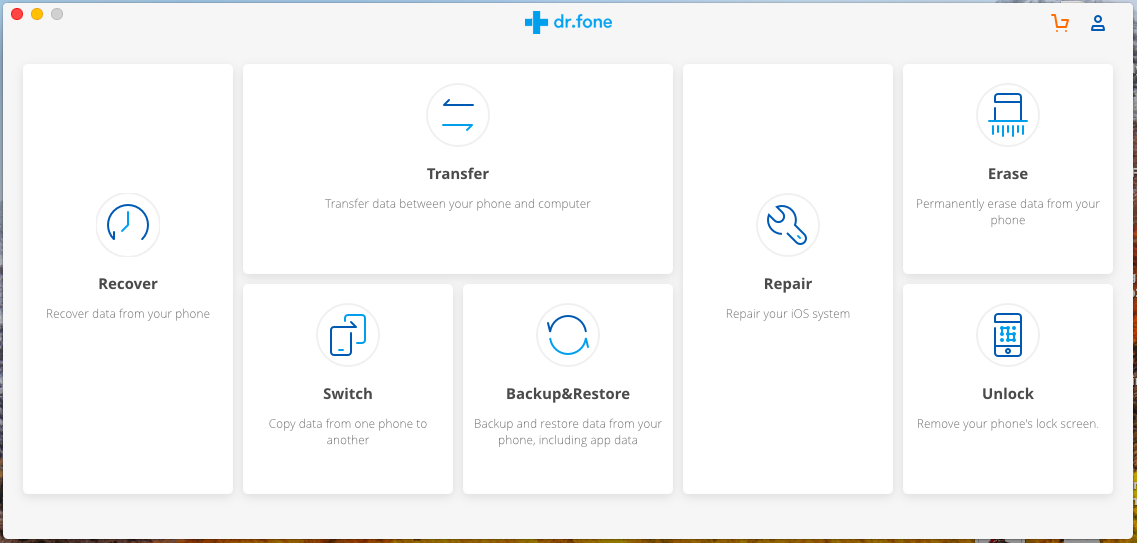Choose the Switch module title

click(x=348, y=394)
